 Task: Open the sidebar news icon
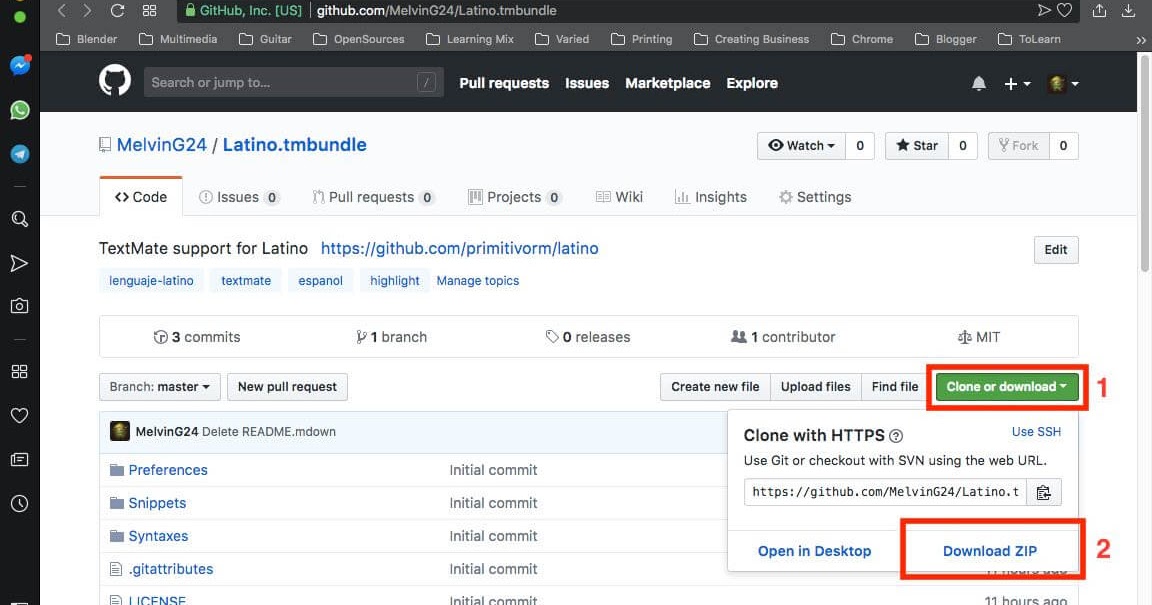click(x=20, y=459)
